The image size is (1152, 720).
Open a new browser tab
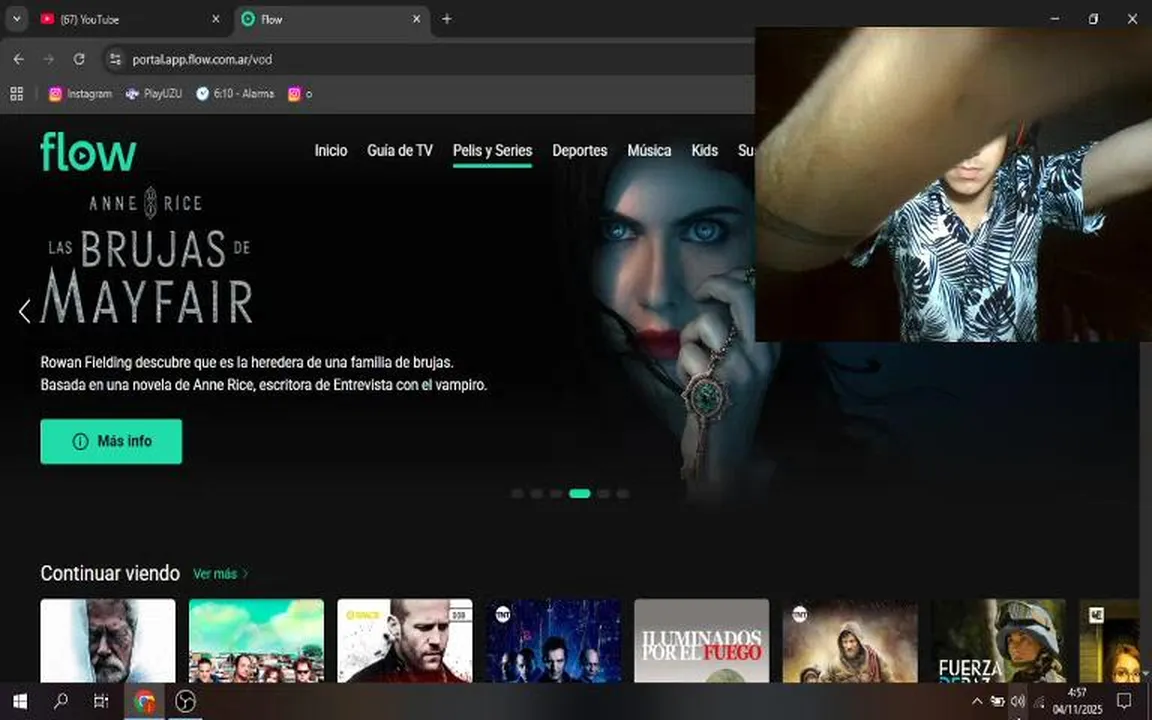(x=447, y=19)
